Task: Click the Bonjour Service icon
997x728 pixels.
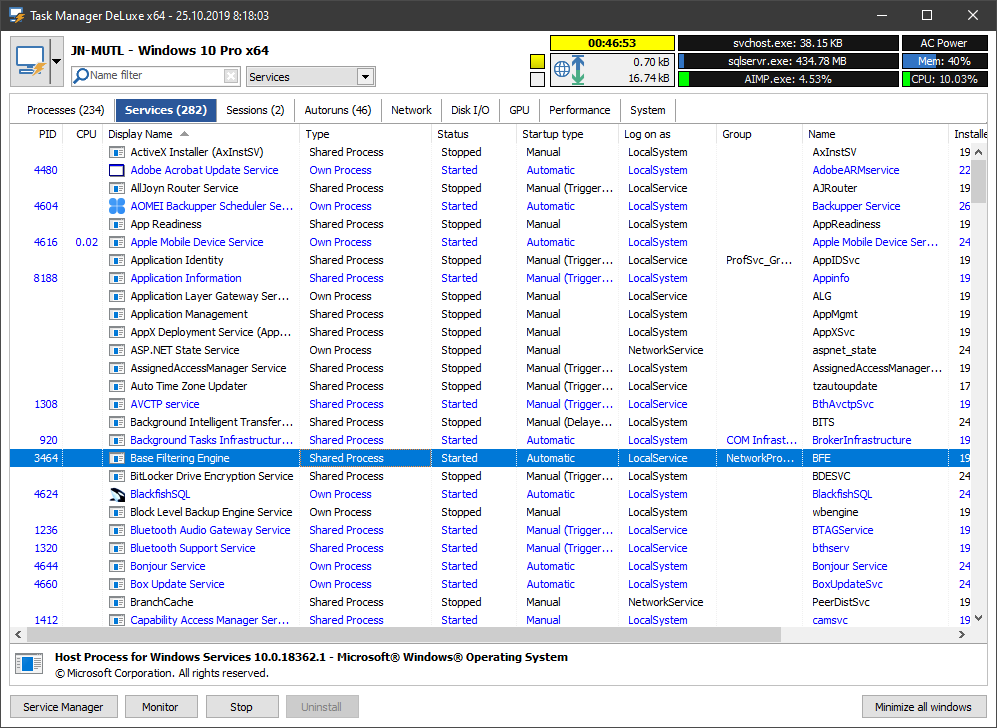Action: pyautogui.click(x=116, y=566)
